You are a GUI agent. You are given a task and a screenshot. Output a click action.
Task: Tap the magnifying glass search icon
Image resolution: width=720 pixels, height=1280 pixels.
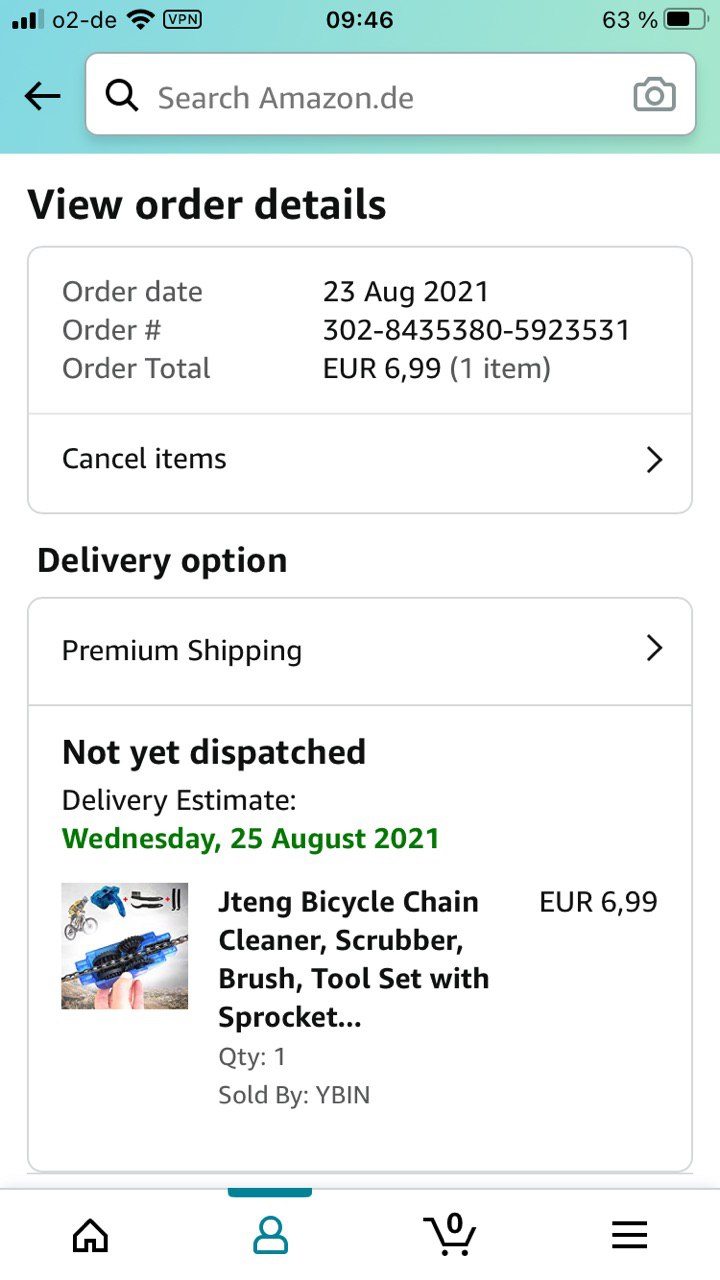[x=122, y=96]
